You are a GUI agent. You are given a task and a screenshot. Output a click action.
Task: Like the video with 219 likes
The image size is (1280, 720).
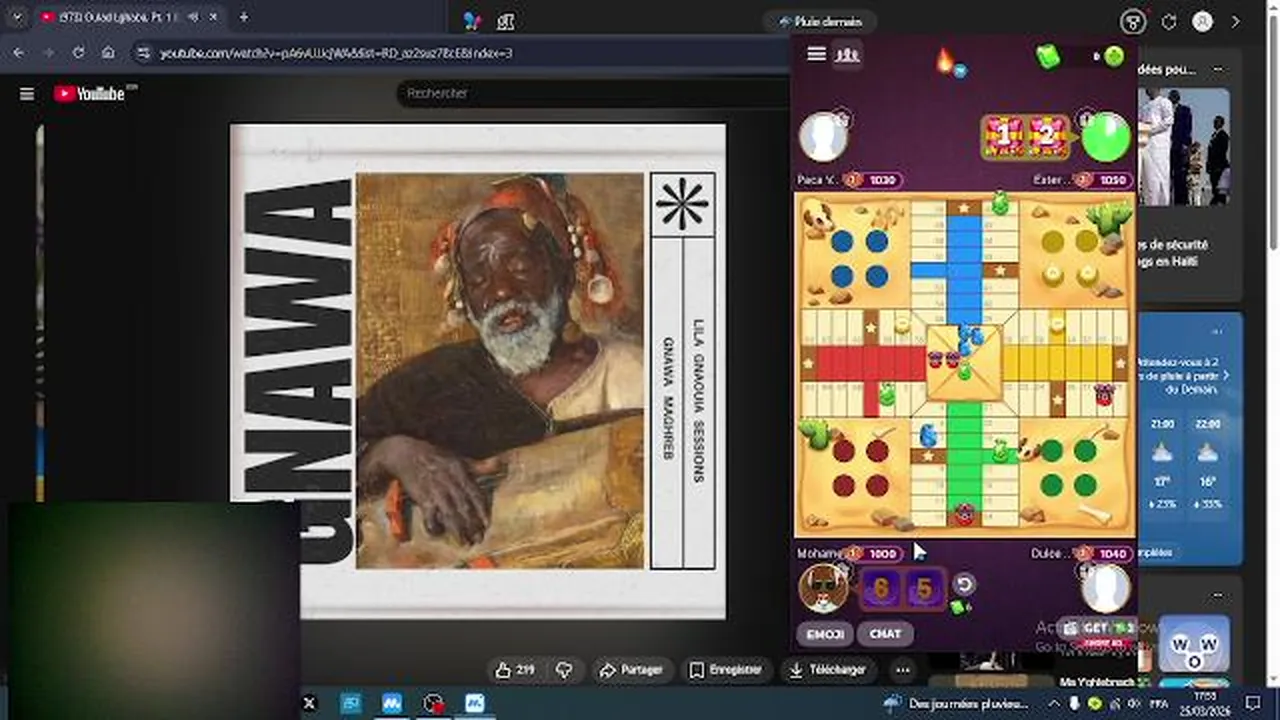click(x=515, y=670)
